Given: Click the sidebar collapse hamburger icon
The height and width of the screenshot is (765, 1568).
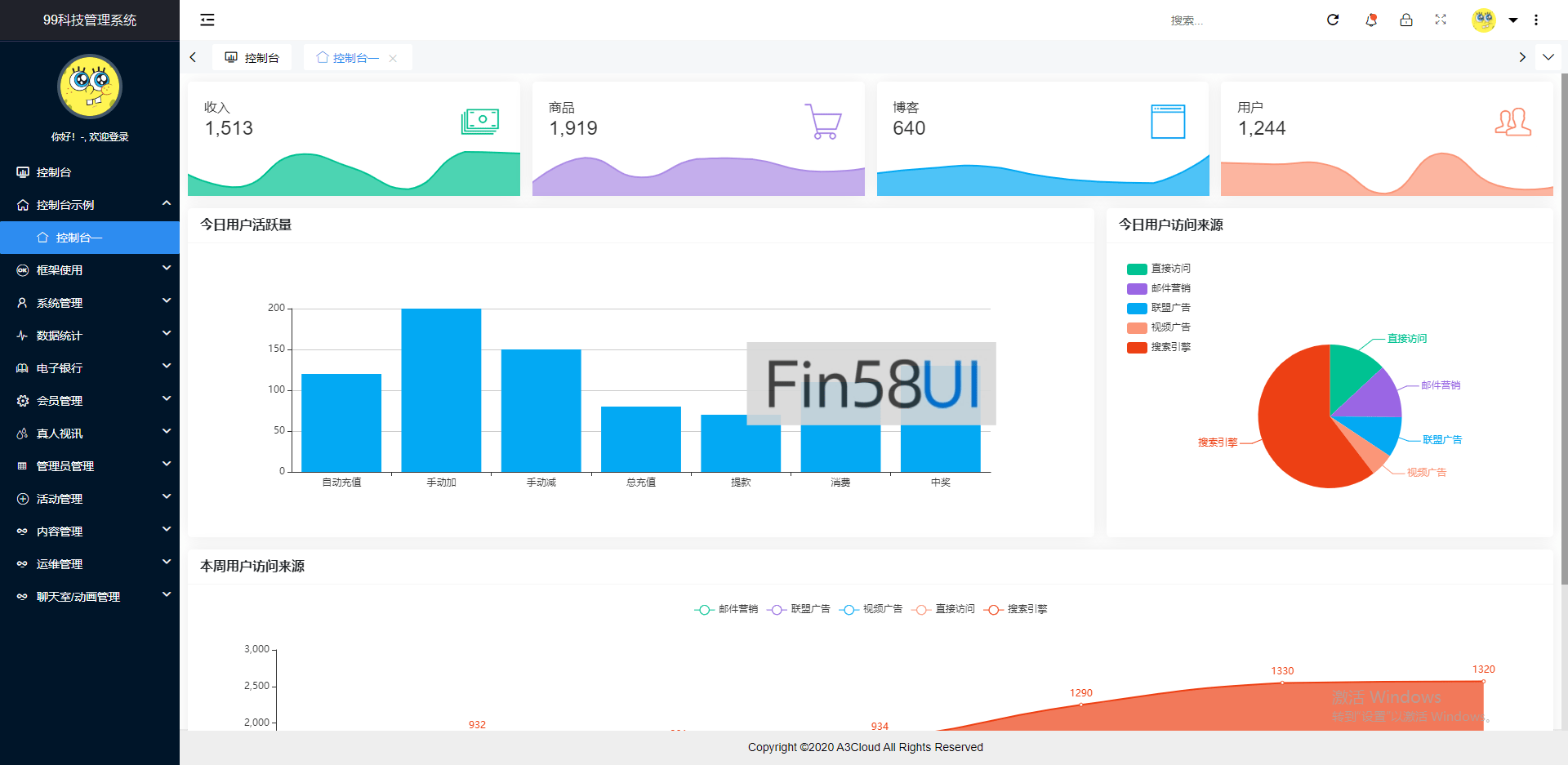Looking at the screenshot, I should [207, 20].
